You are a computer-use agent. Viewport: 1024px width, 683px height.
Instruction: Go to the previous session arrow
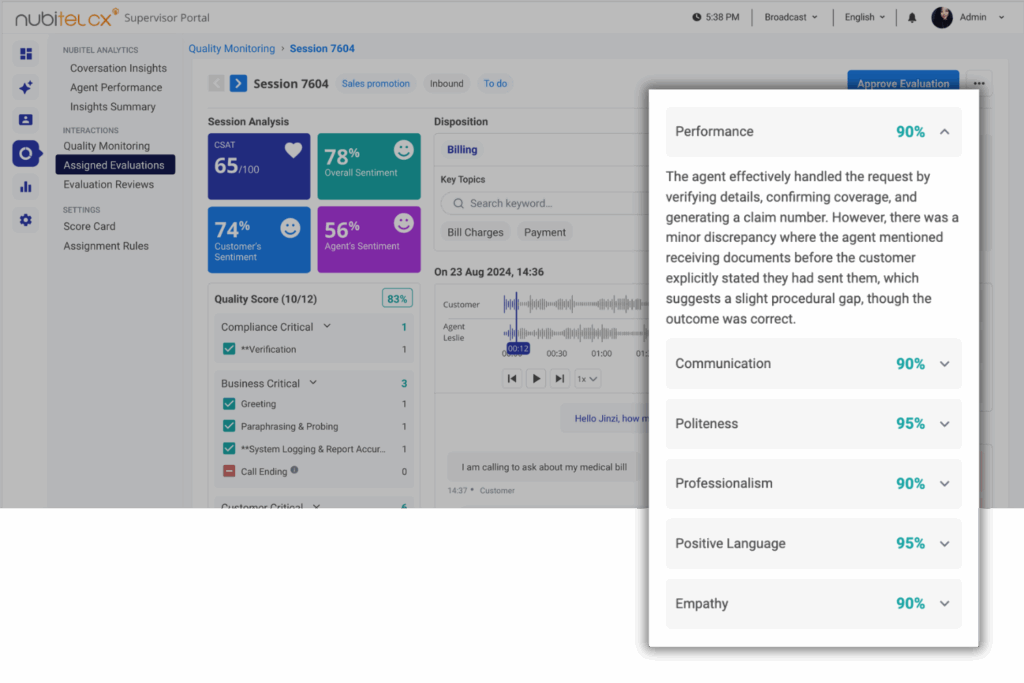coord(216,84)
